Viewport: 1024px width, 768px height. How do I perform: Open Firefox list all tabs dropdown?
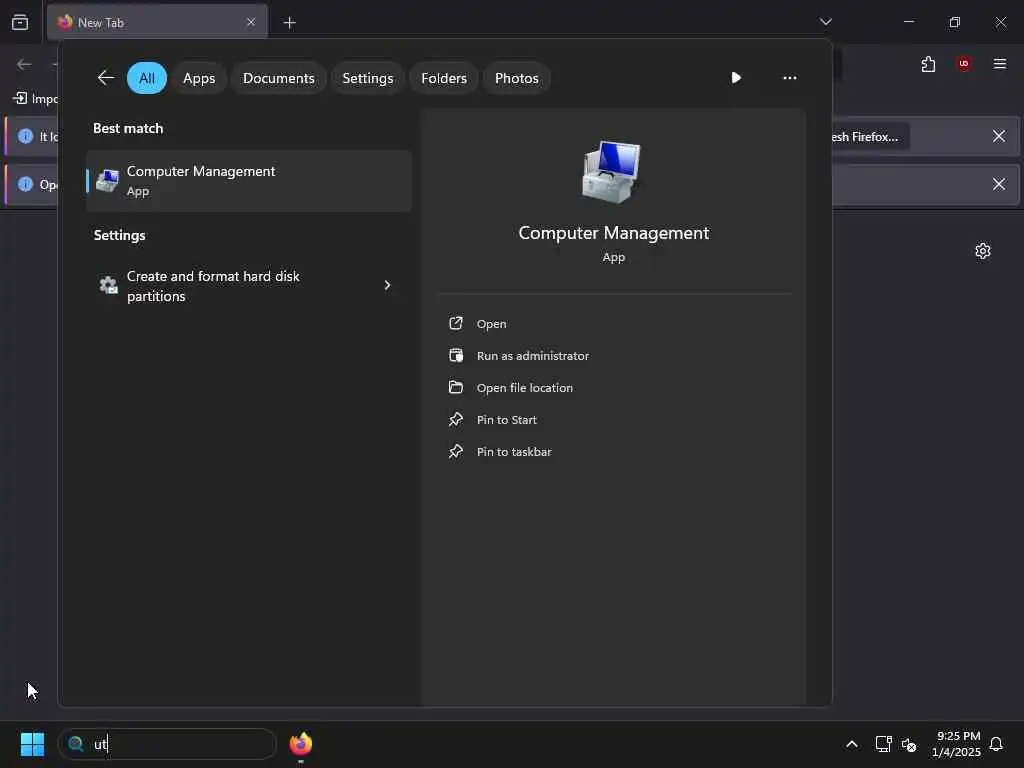coord(825,22)
